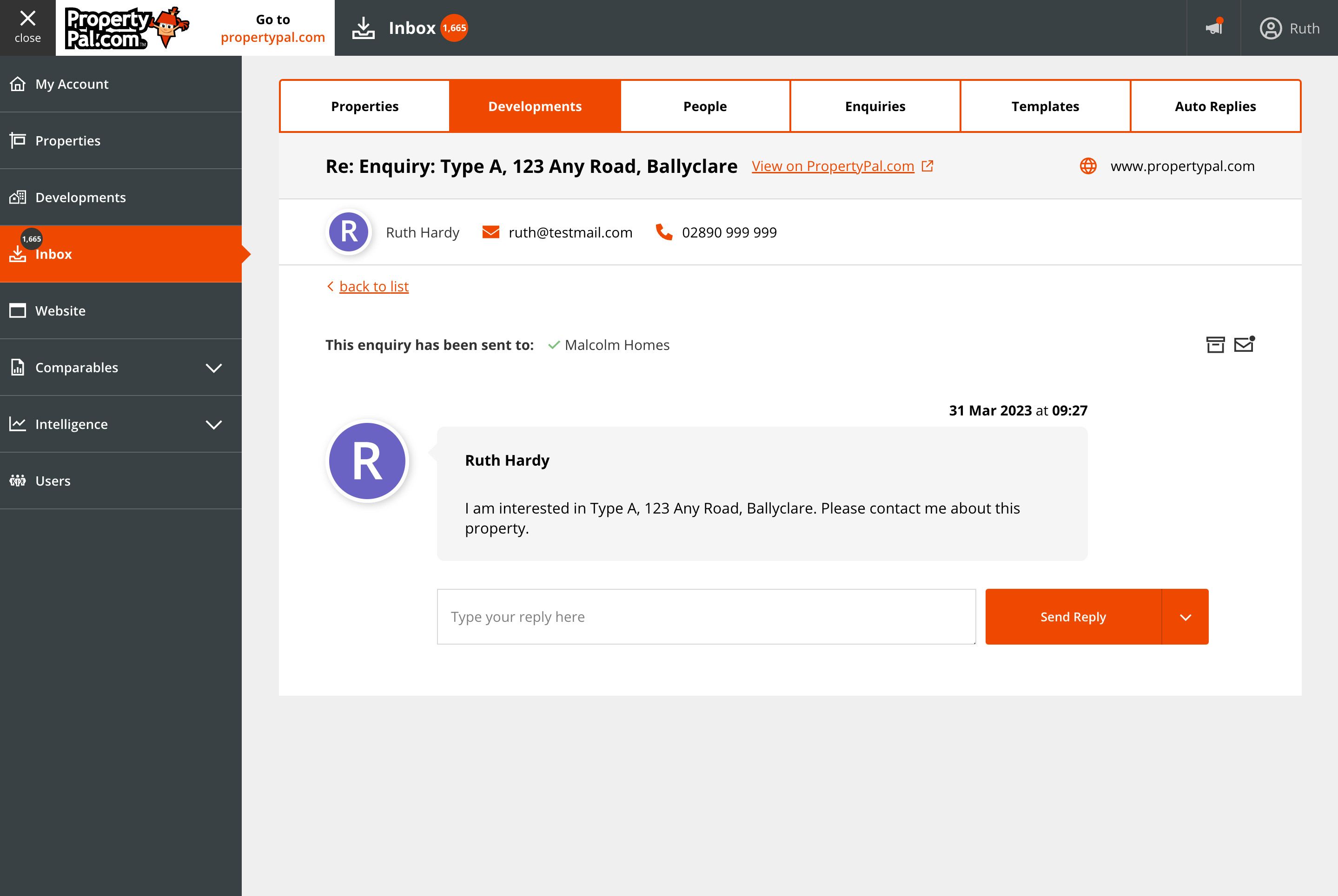Navigate to Developments in sidebar
Screen dimensions: 1338x896
(81, 196)
